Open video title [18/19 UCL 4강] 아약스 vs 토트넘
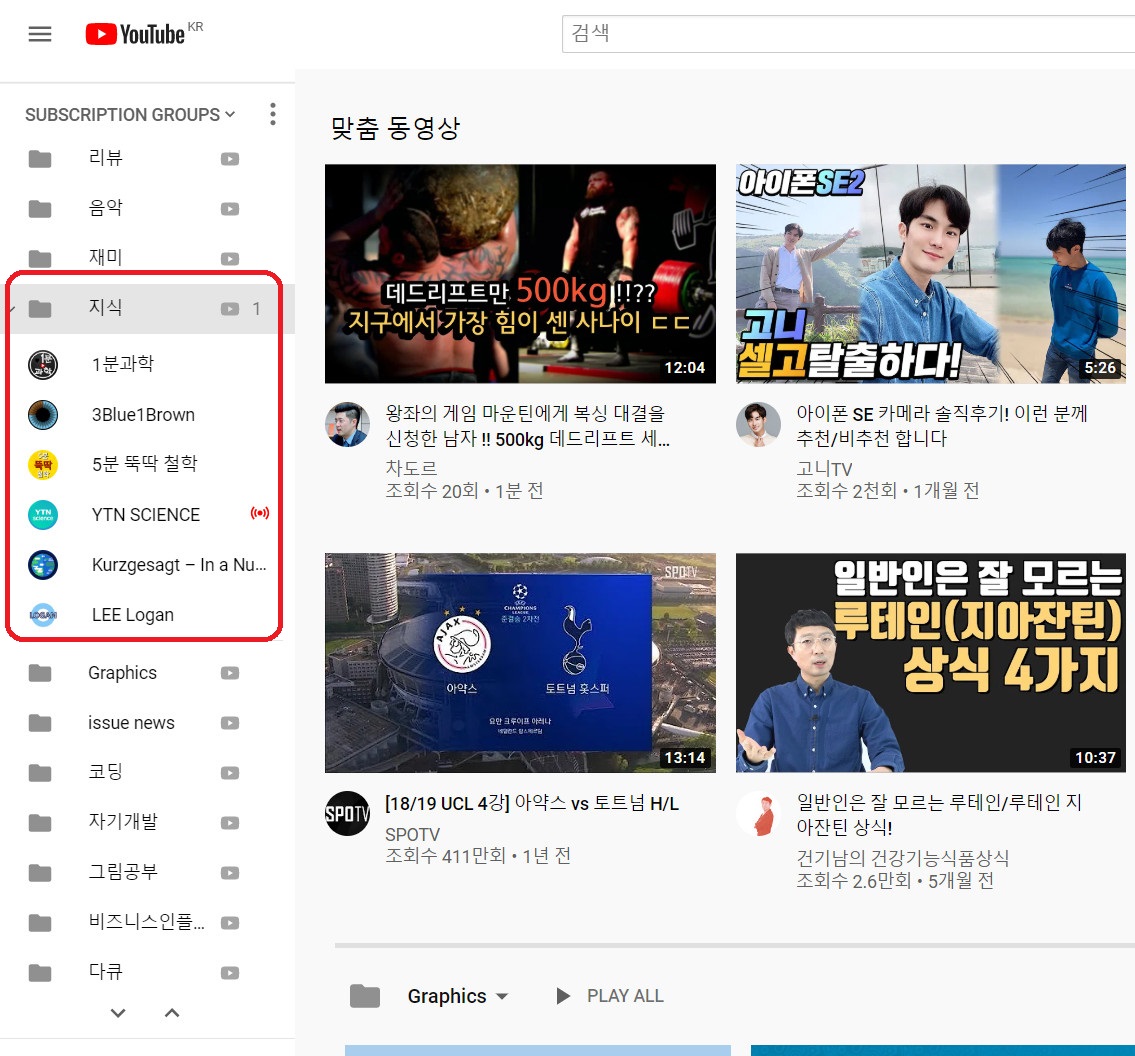This screenshot has width=1135, height=1056. [x=532, y=803]
